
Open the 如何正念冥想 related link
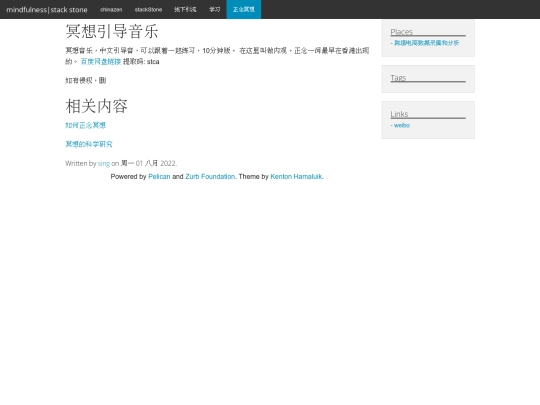[85, 125]
